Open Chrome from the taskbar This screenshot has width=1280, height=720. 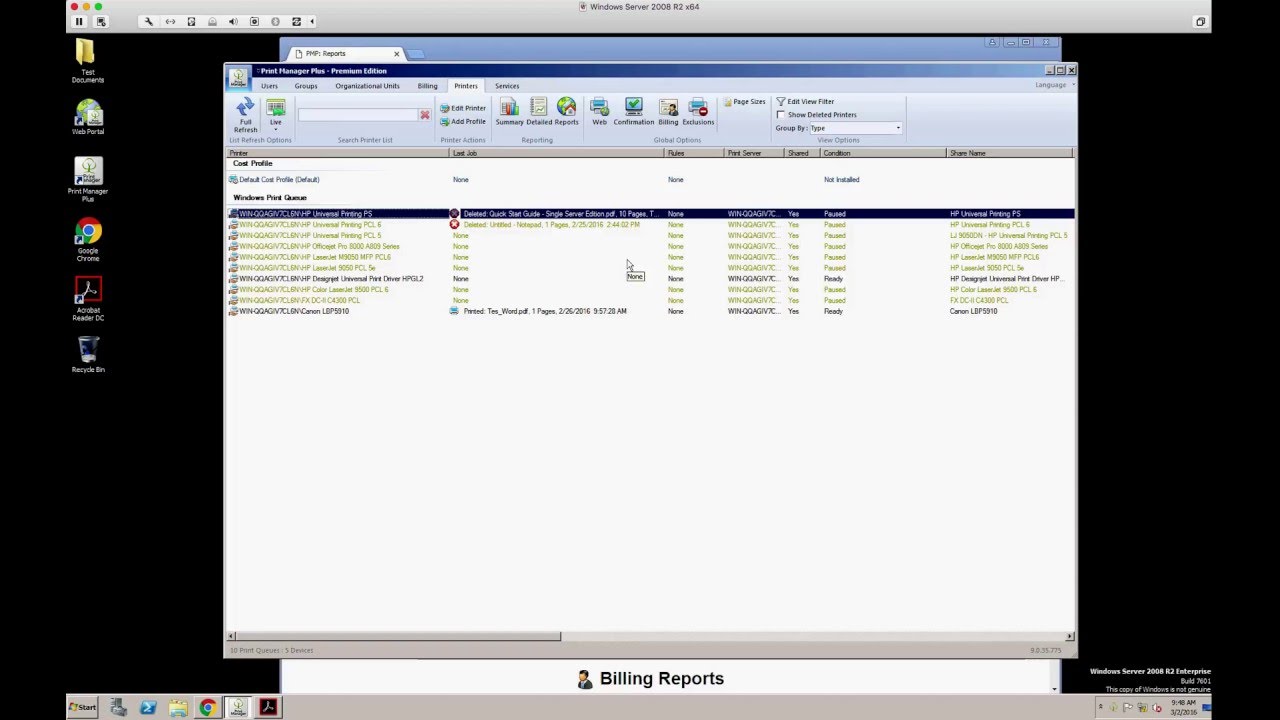pos(207,707)
